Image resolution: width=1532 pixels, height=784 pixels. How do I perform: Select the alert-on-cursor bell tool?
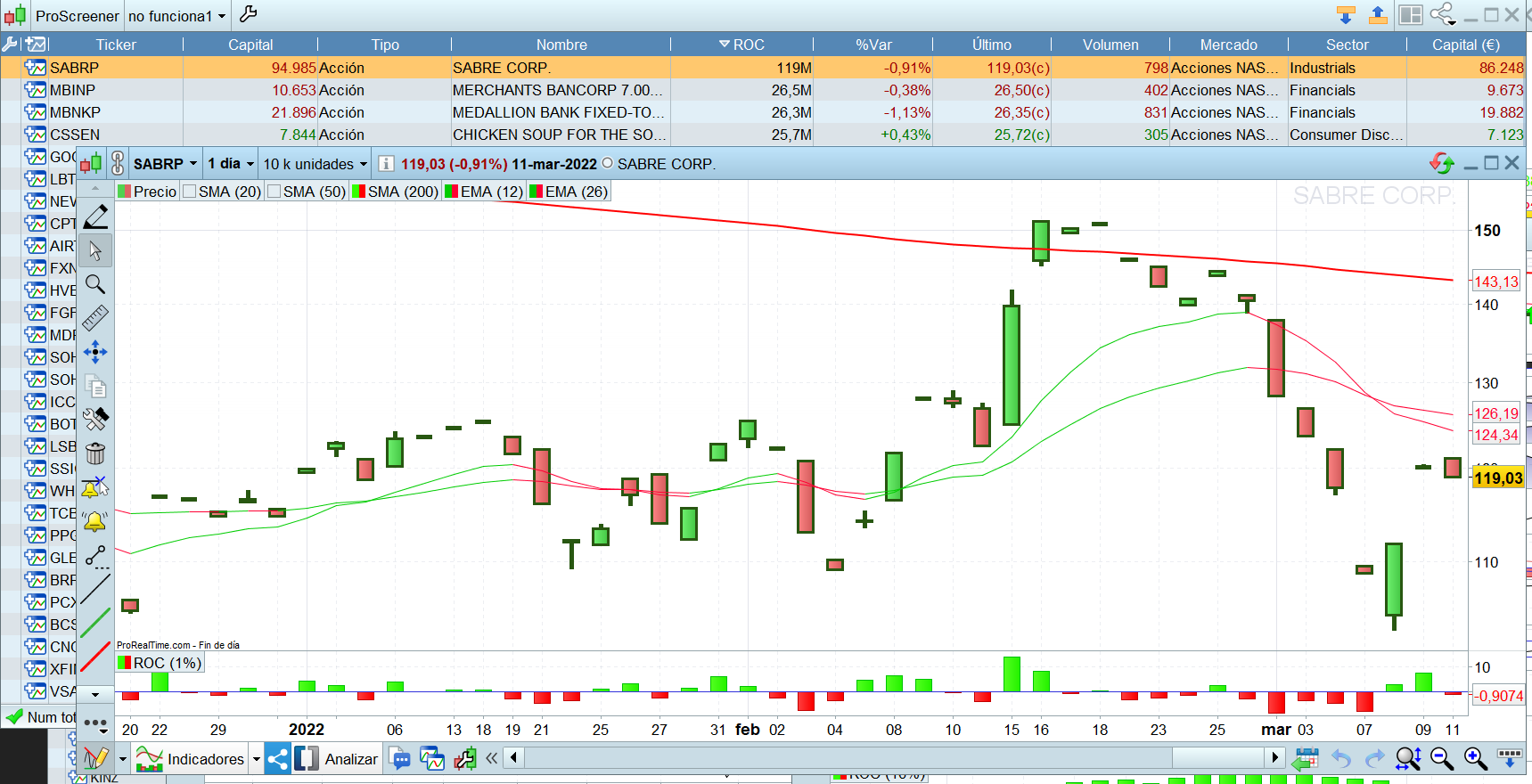pos(95,487)
